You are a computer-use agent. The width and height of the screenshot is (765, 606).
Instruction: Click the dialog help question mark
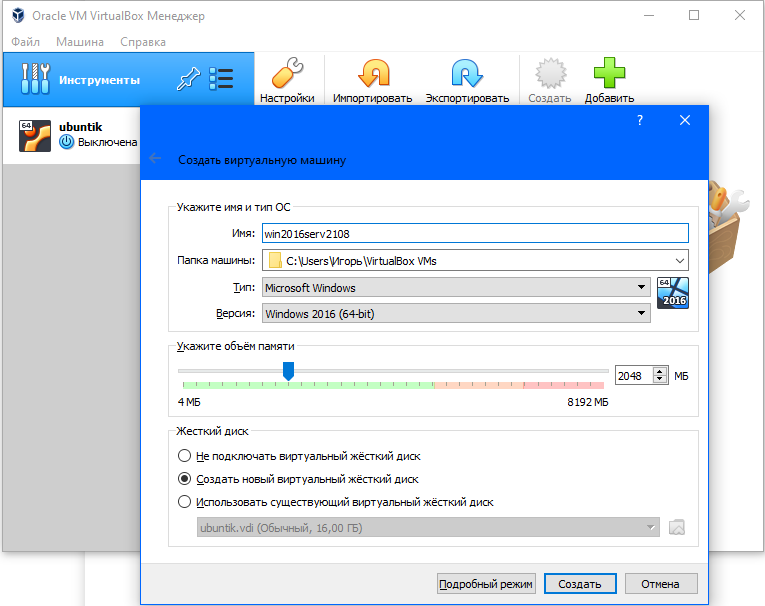click(x=640, y=120)
